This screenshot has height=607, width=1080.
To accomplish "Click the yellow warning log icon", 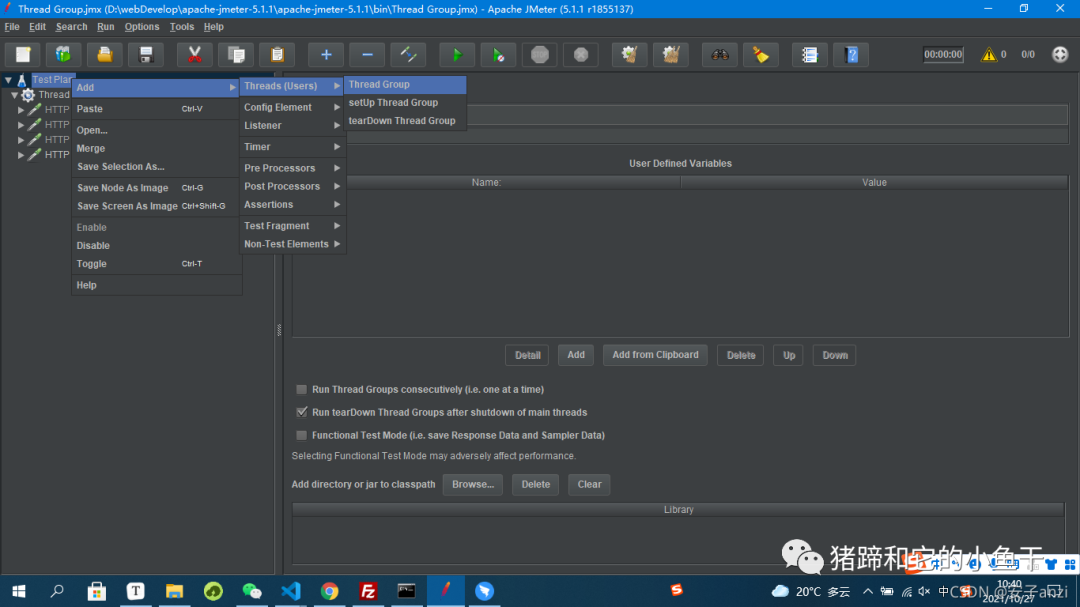I will pyautogui.click(x=989, y=54).
